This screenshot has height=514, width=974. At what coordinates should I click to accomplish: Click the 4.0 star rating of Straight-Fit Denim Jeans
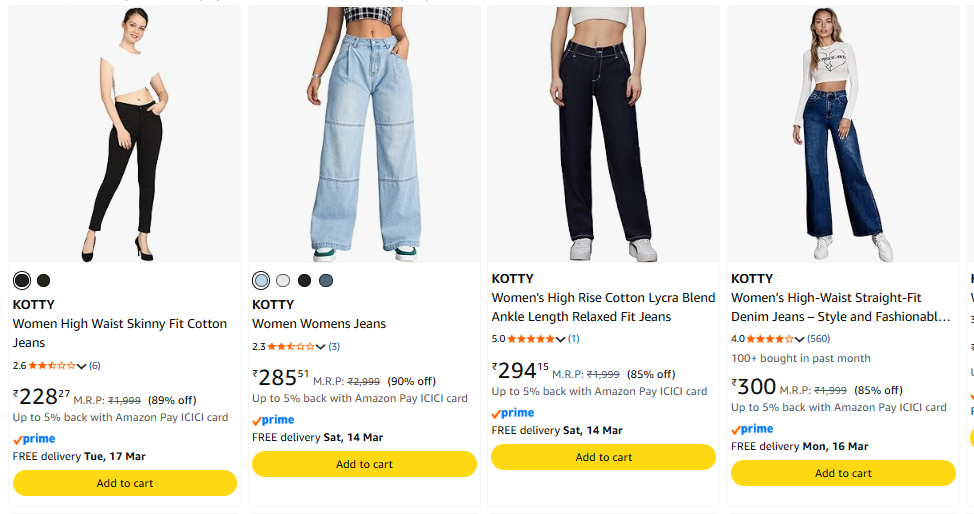[x=769, y=339]
